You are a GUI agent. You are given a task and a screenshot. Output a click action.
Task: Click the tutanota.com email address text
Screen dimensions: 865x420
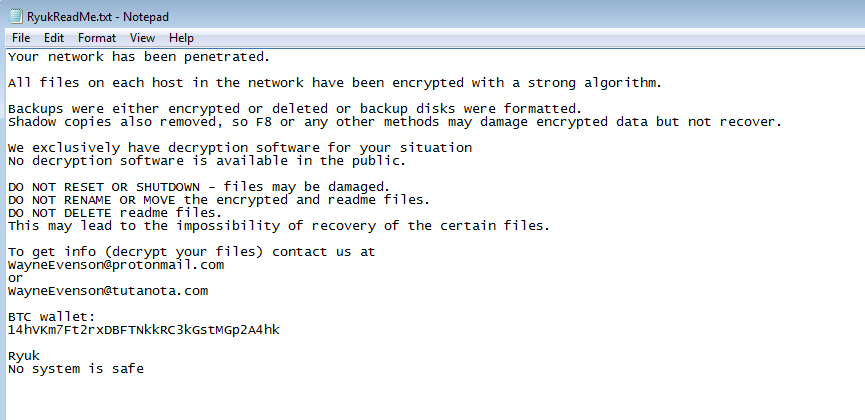[107, 291]
